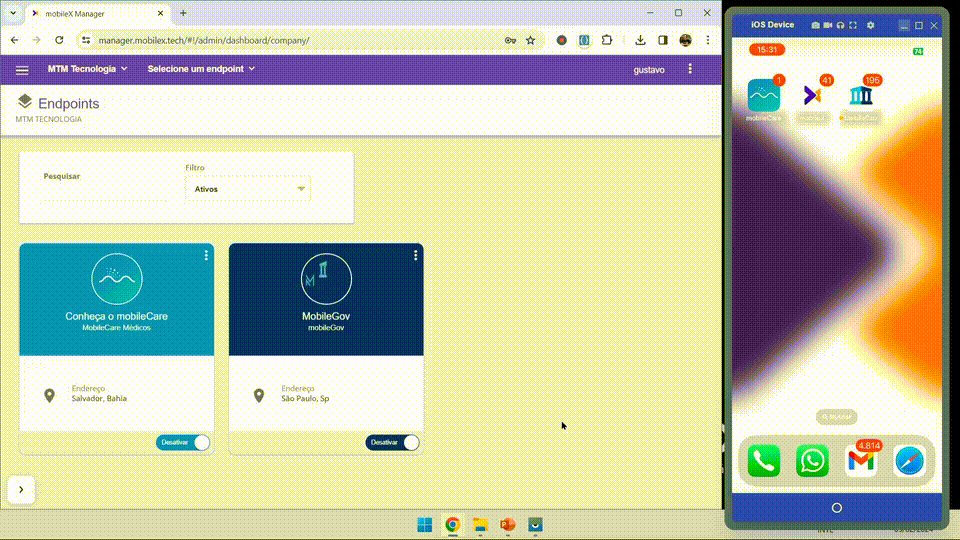Open the three-dot menu on the MobileGov card
Viewport: 960px width, 540px height.
(416, 256)
